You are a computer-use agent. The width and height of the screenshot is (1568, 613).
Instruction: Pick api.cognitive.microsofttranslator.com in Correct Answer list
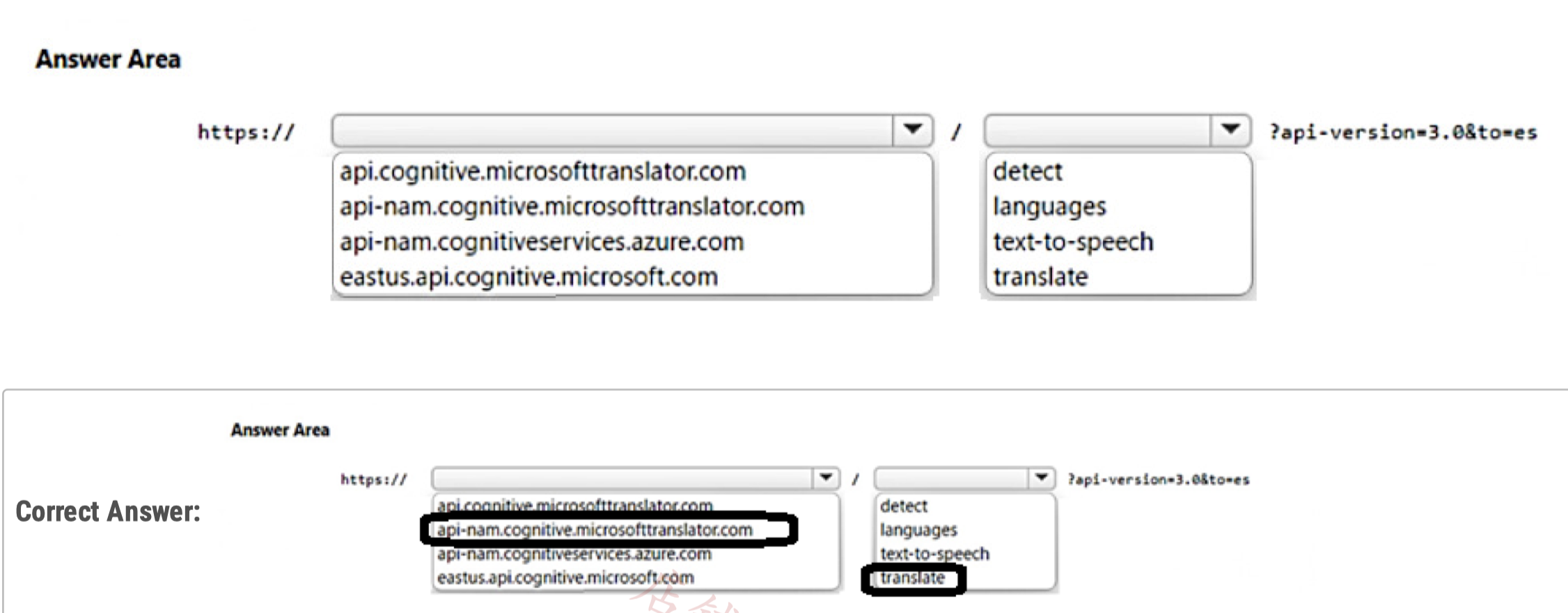pos(575,505)
